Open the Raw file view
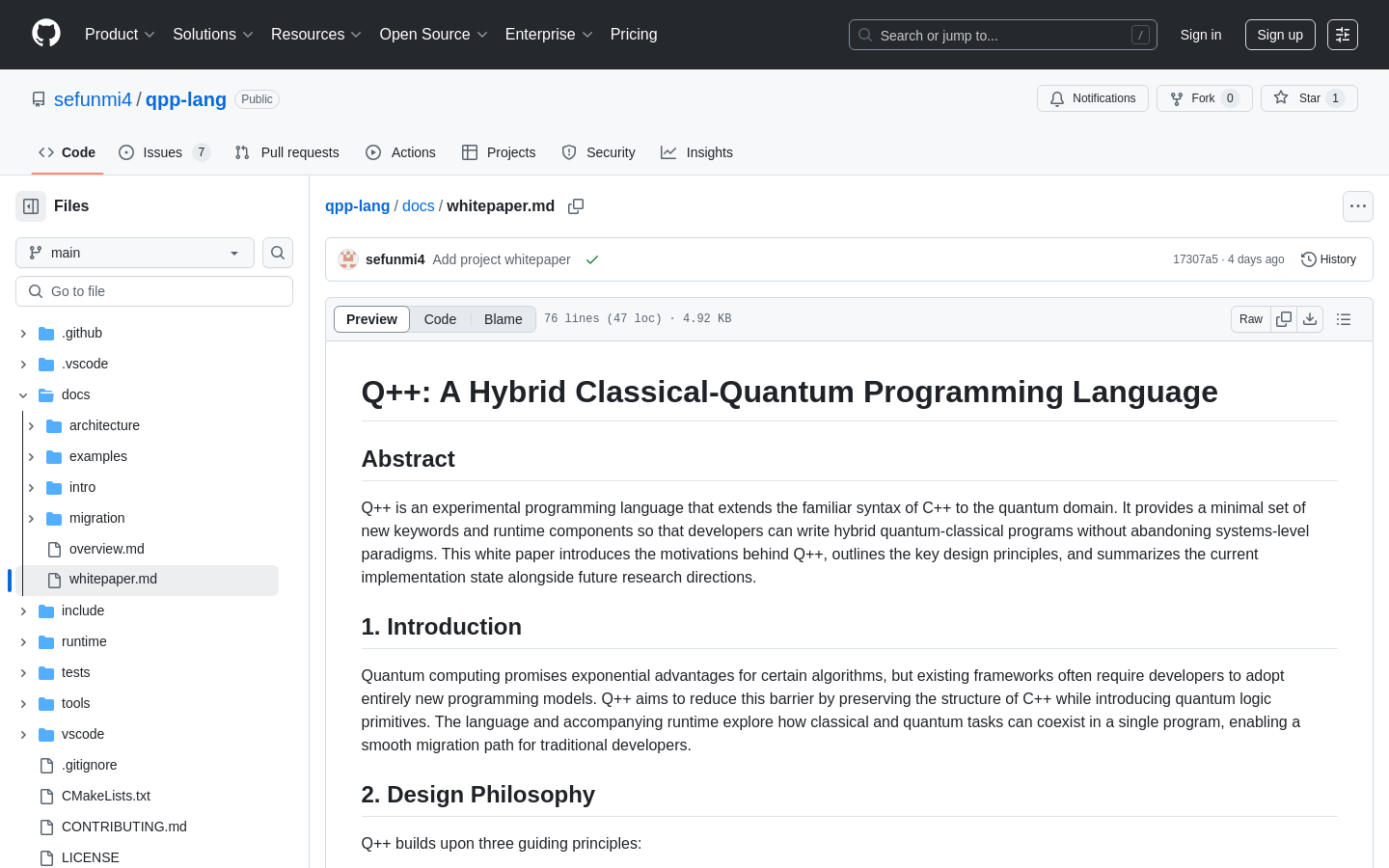This screenshot has width=1389, height=868. coord(1251,319)
